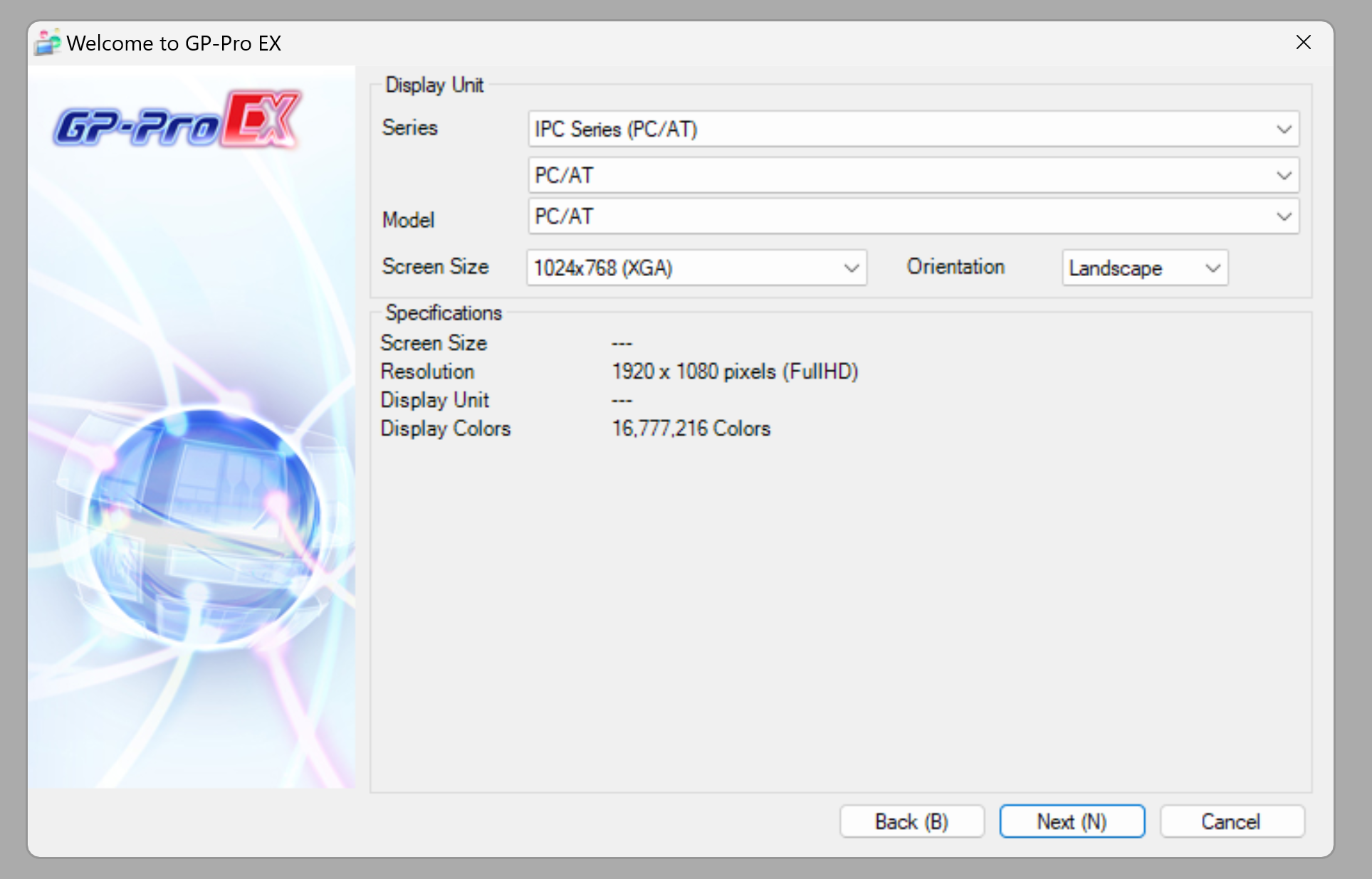The width and height of the screenshot is (1372, 879).
Task: Close the Welcome to GP-Pro EX dialog
Action: [x=1303, y=43]
